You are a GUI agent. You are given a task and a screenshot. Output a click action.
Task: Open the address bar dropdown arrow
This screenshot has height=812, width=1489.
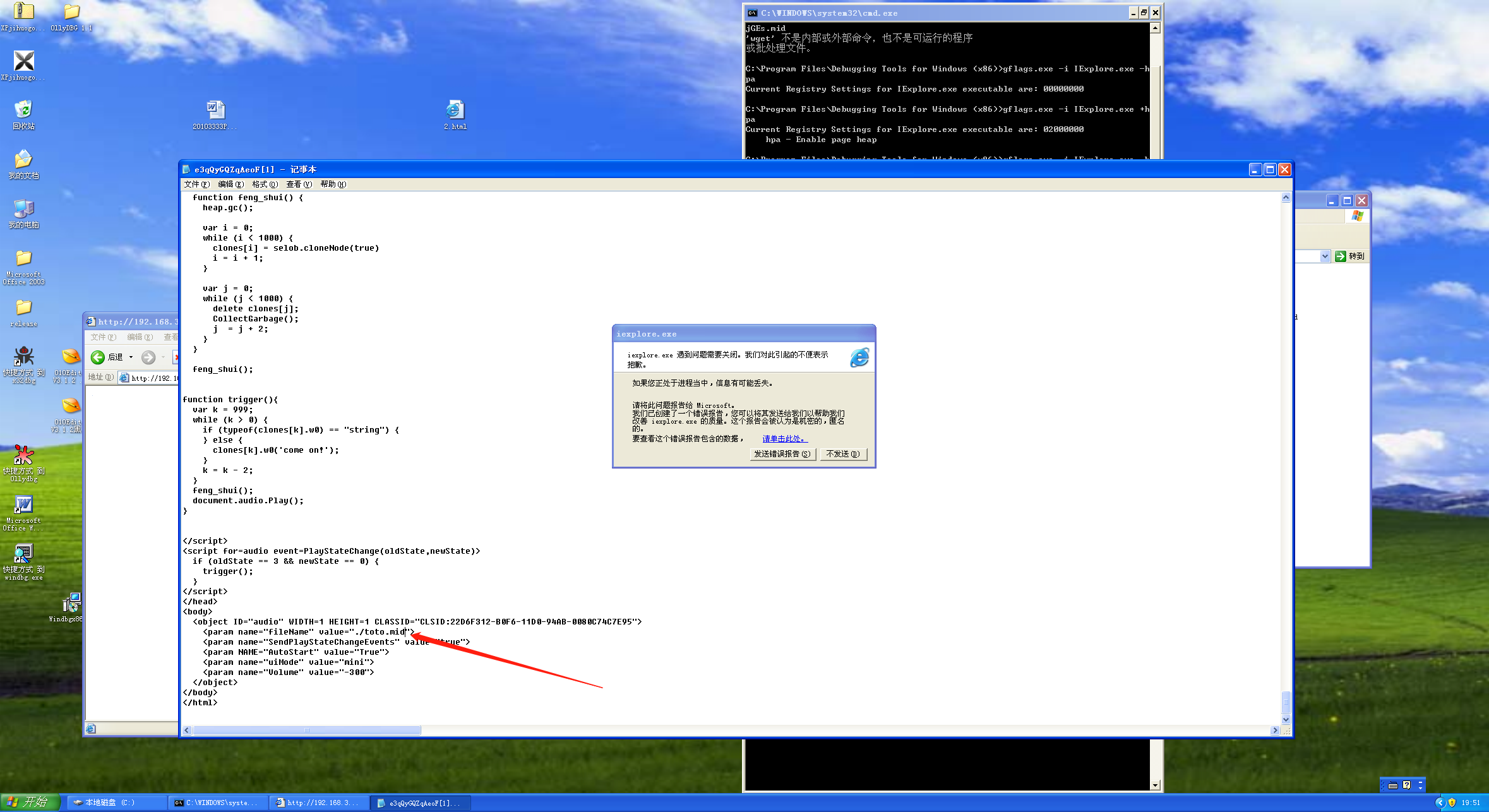(1325, 256)
